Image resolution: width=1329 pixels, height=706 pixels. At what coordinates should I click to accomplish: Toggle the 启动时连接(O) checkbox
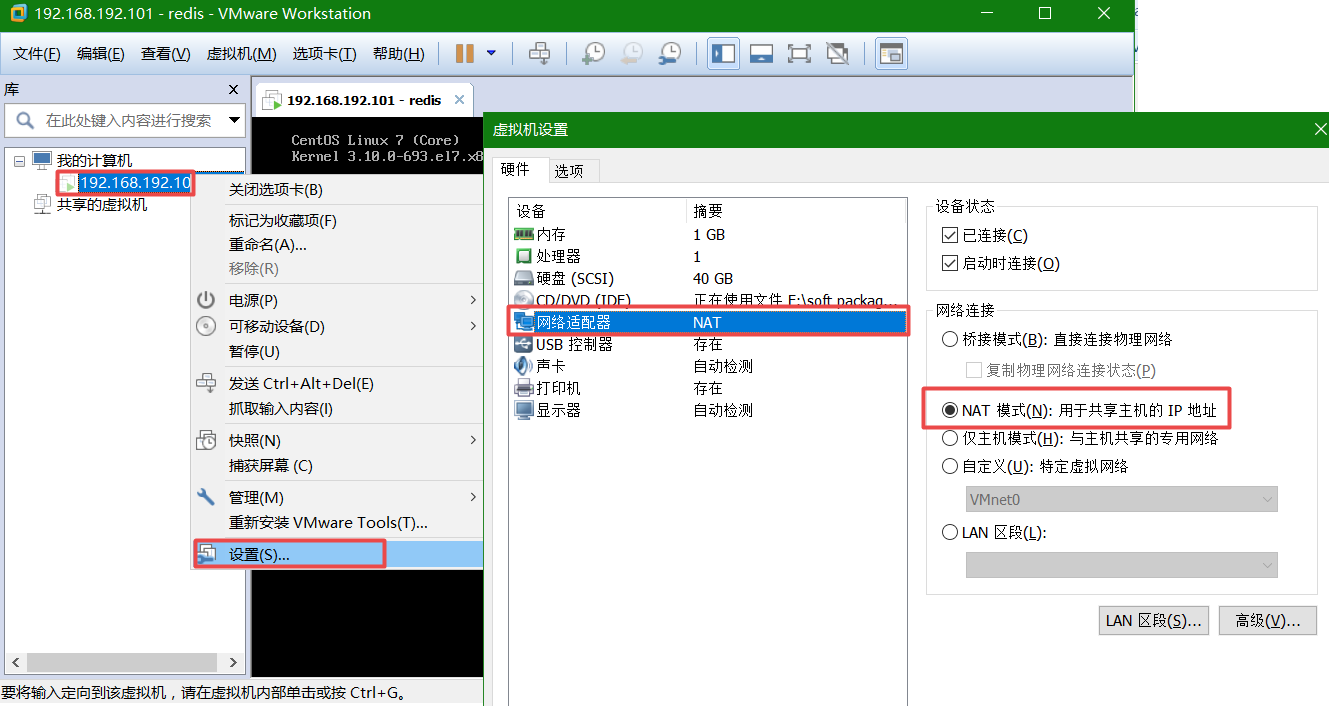point(950,264)
